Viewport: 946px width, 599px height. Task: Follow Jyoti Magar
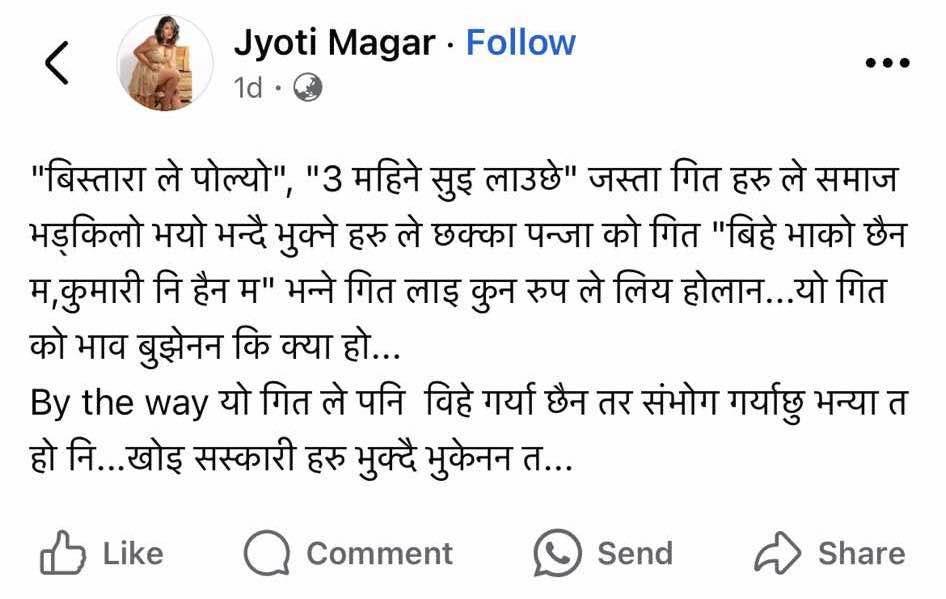[x=521, y=43]
